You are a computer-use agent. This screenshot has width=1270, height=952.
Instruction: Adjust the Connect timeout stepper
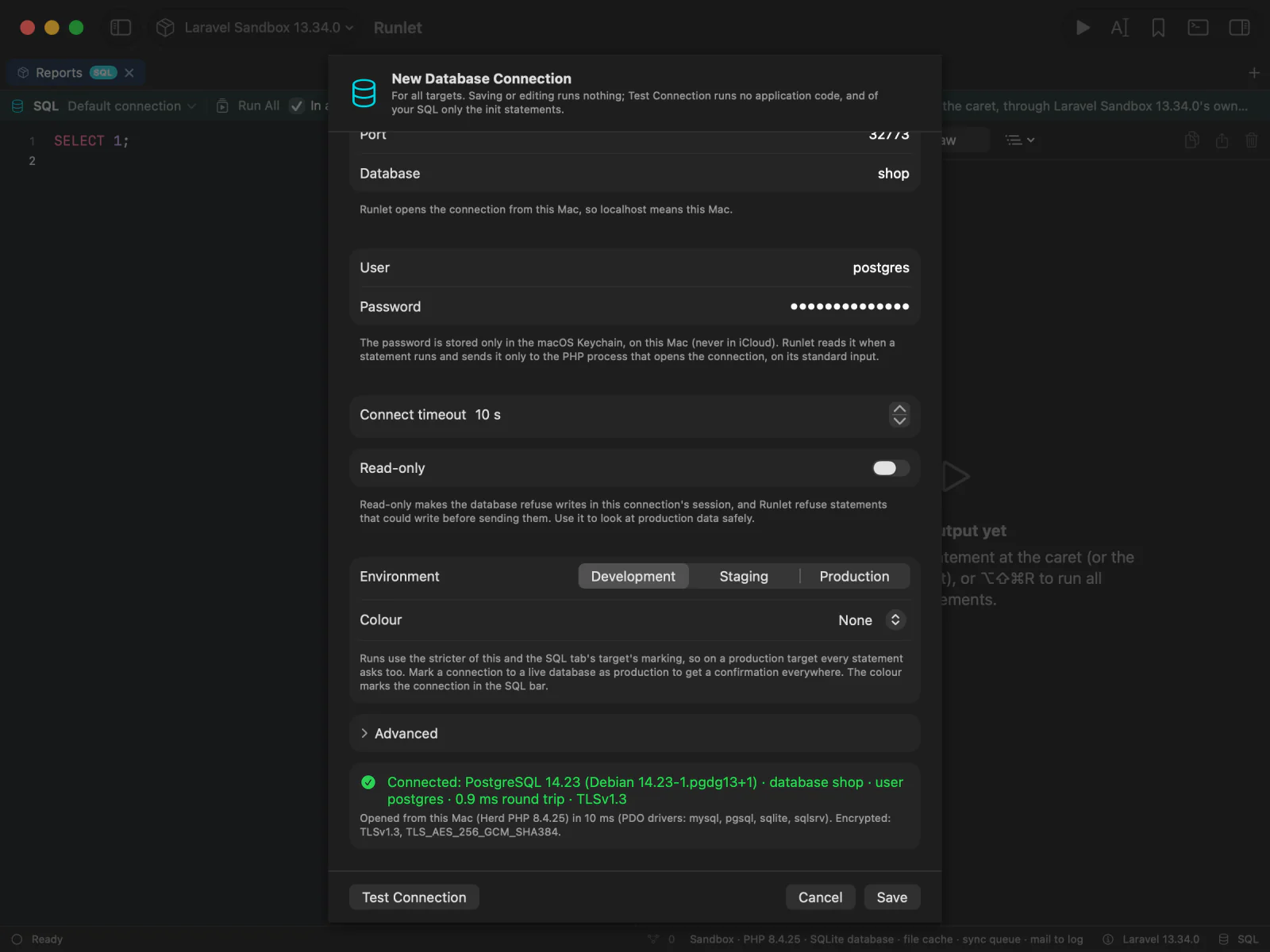(x=899, y=415)
